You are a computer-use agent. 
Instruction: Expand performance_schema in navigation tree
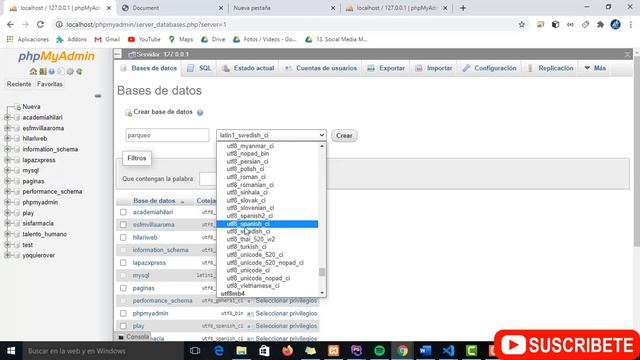[7, 192]
